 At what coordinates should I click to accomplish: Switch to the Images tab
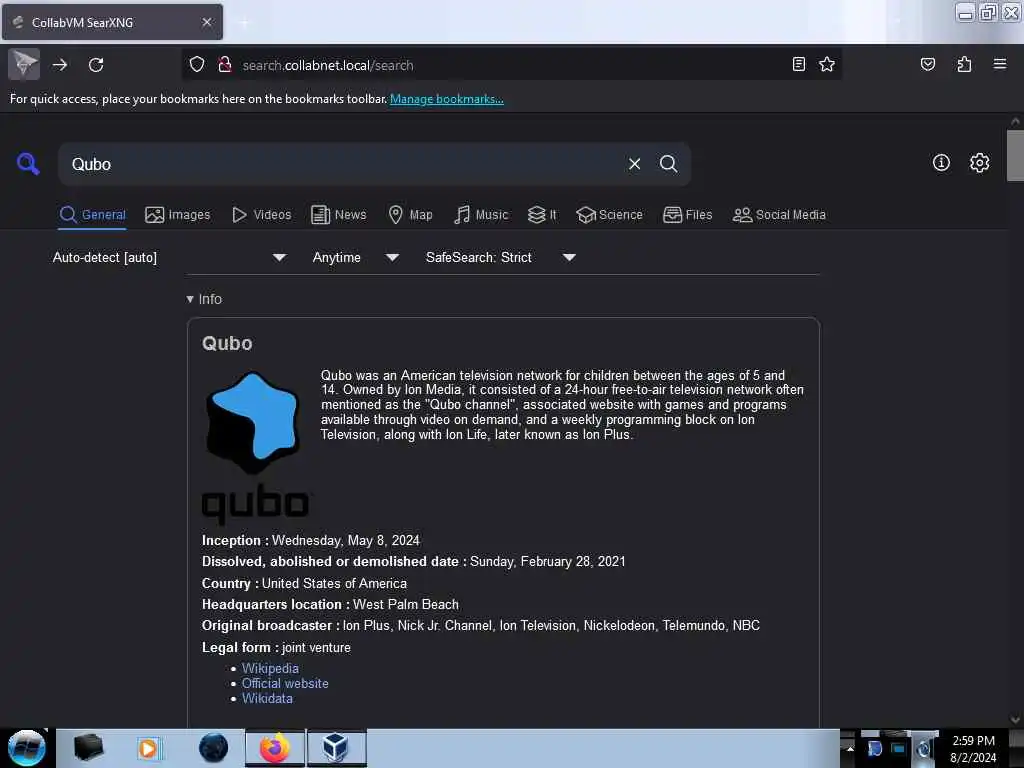(178, 215)
